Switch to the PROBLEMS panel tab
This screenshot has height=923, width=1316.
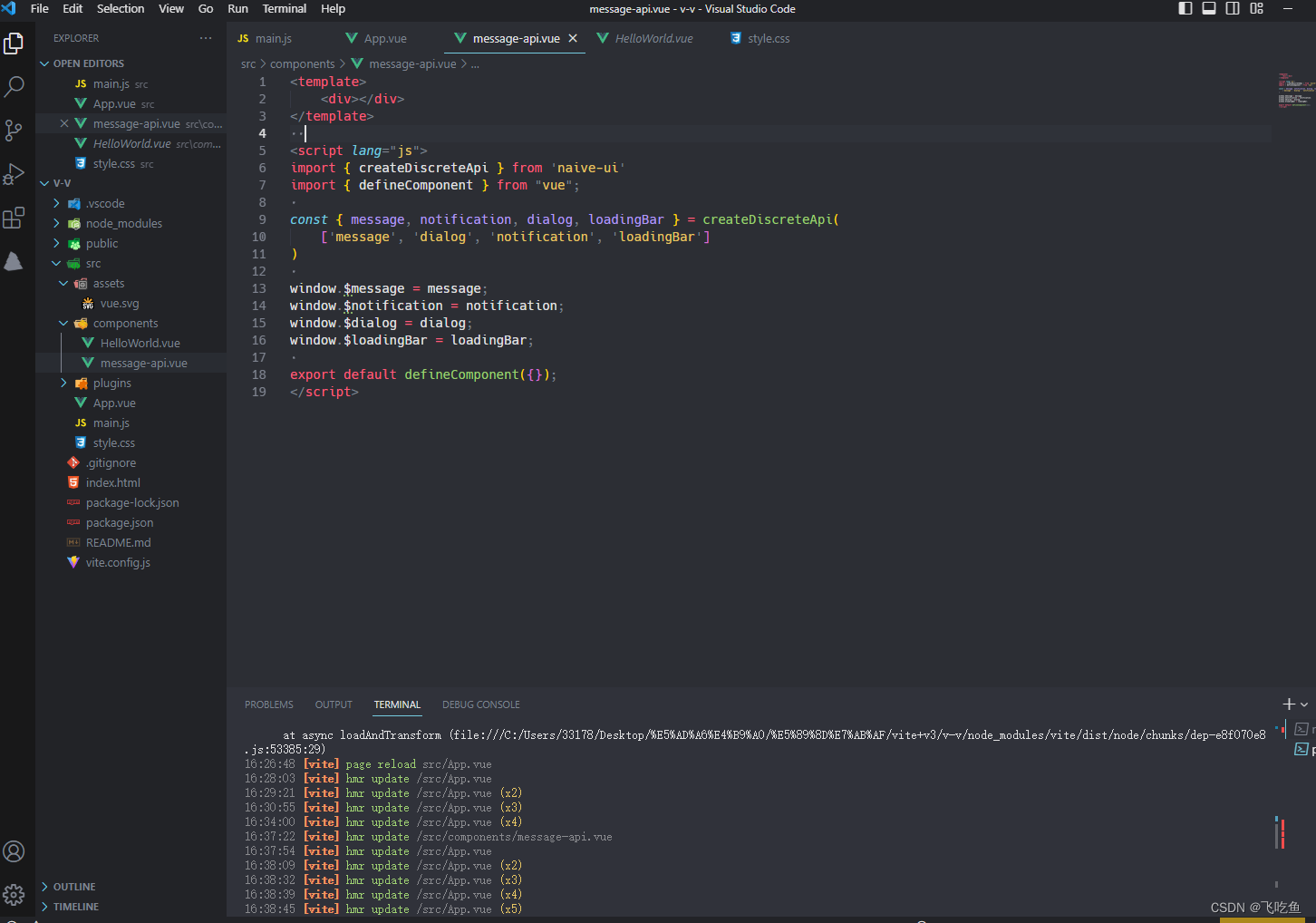coord(269,704)
